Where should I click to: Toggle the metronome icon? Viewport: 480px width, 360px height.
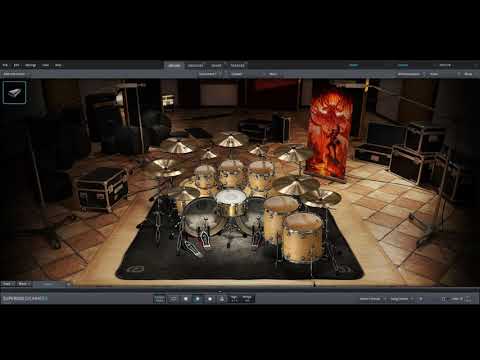point(222,299)
